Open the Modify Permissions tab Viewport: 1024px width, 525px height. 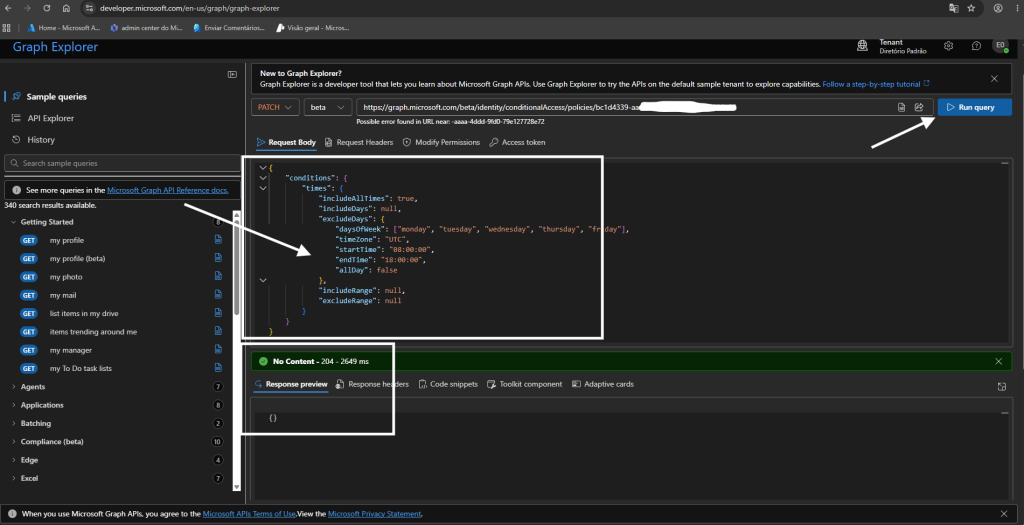[x=441, y=142]
